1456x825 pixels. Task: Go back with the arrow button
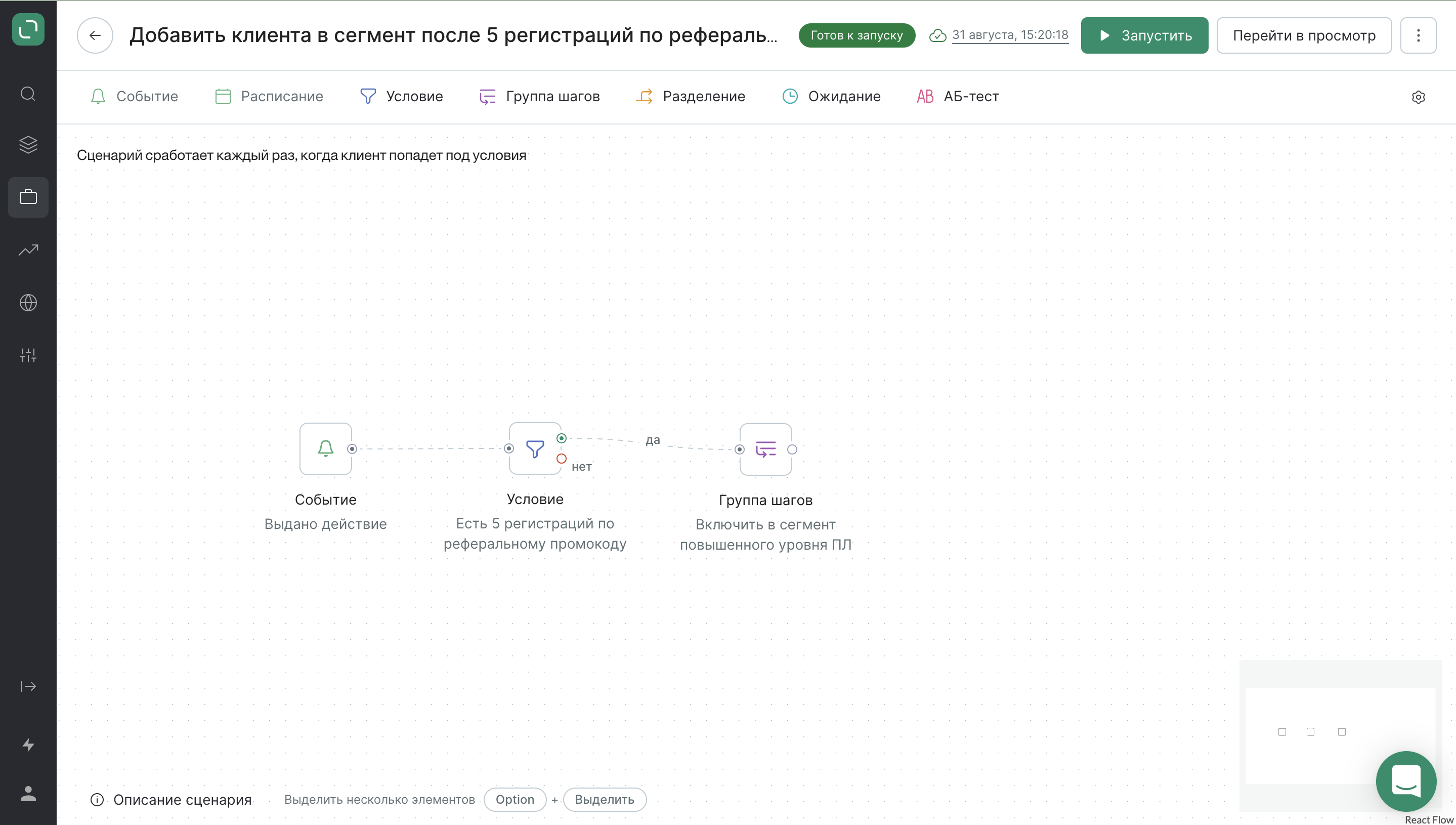pos(95,35)
